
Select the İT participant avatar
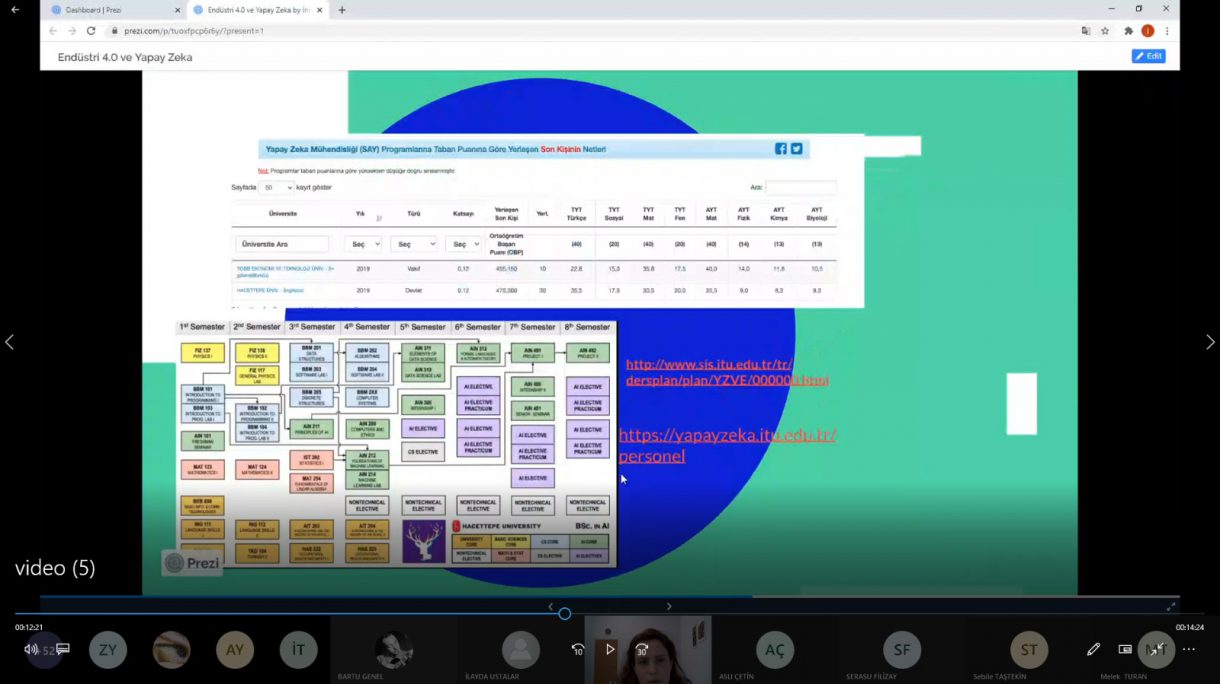point(298,650)
